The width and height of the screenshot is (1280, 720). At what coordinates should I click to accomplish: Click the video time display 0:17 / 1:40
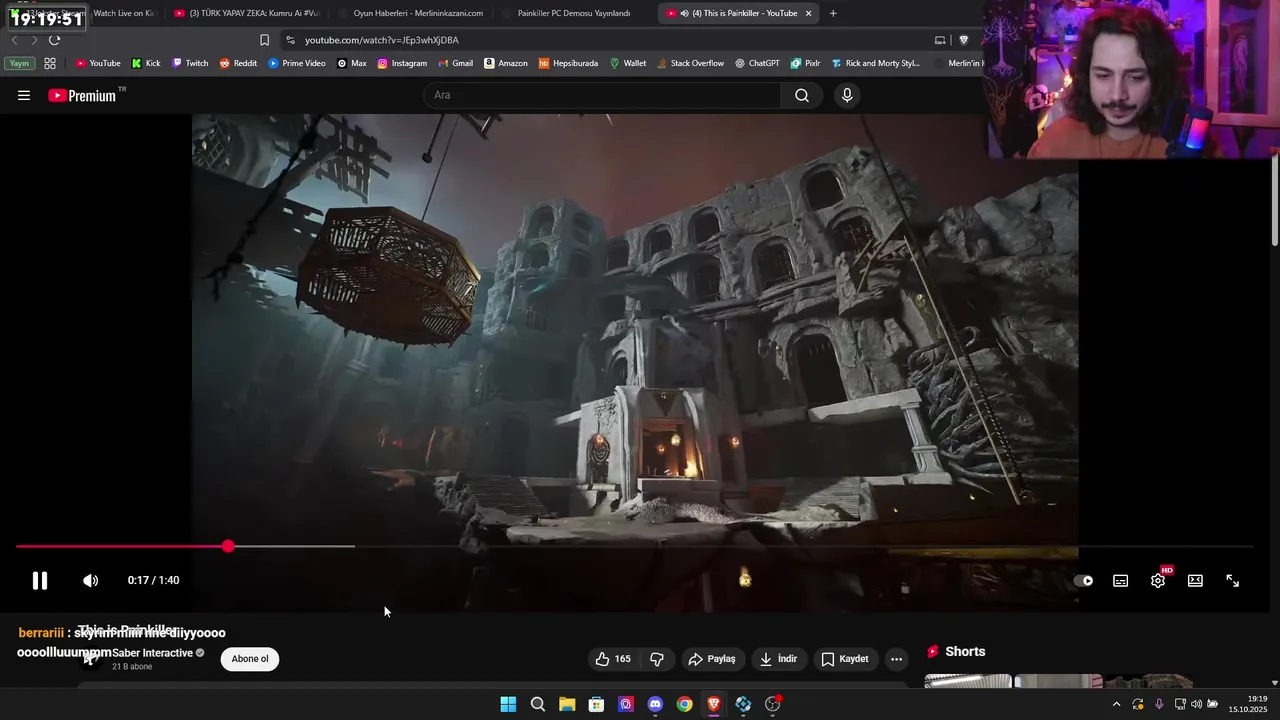point(153,580)
